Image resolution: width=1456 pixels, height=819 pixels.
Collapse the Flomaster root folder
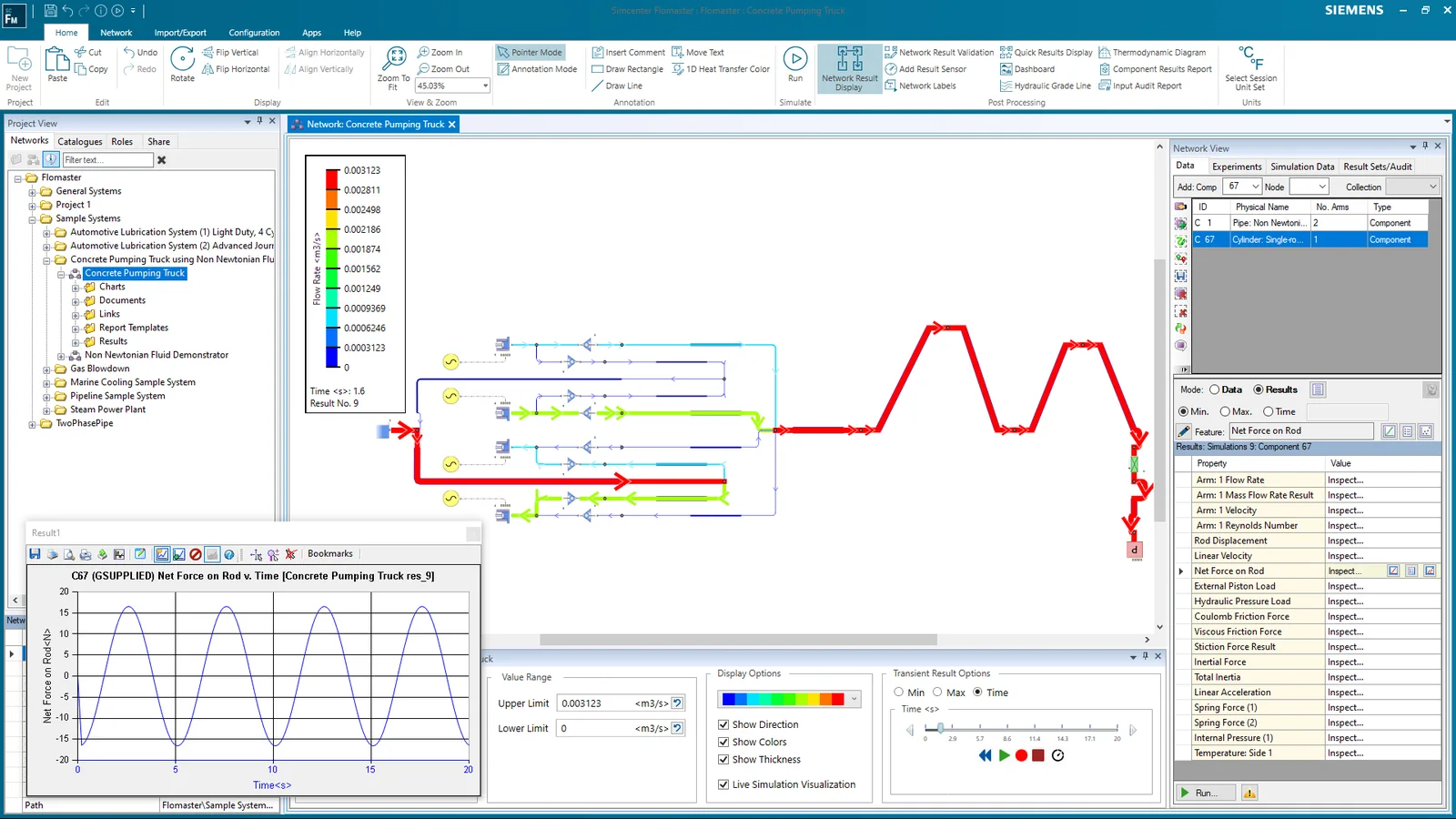(17, 178)
